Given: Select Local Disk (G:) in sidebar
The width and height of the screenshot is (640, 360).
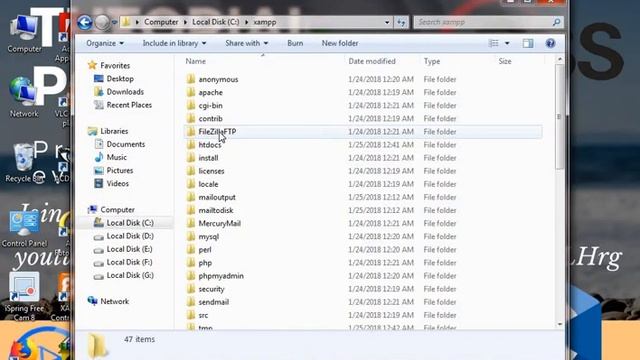Looking at the screenshot, I should click(x=130, y=275).
